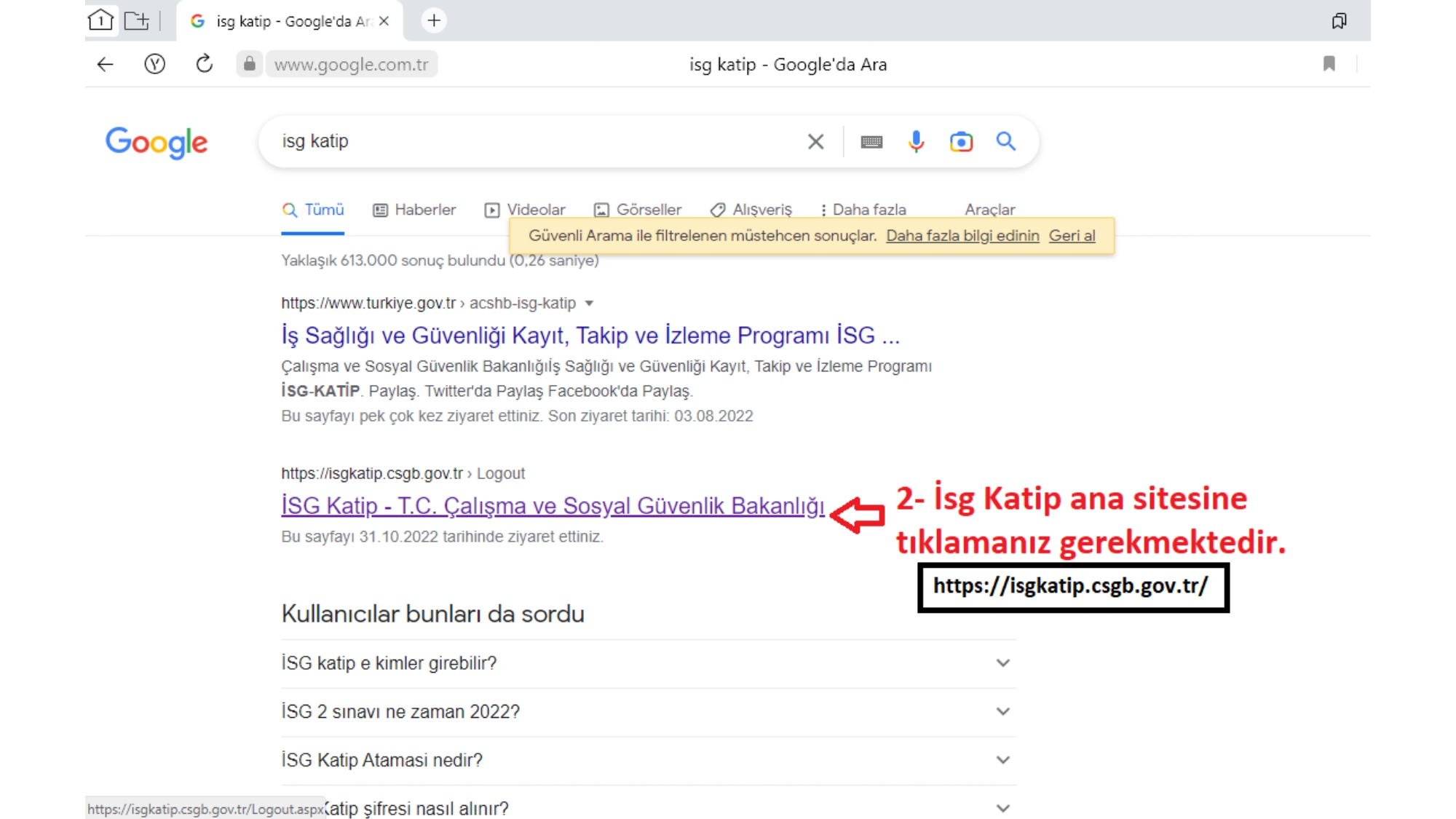Expand "İSG Katip Atamasi nedir?" question
The image size is (1456, 819).
[x=1002, y=760]
